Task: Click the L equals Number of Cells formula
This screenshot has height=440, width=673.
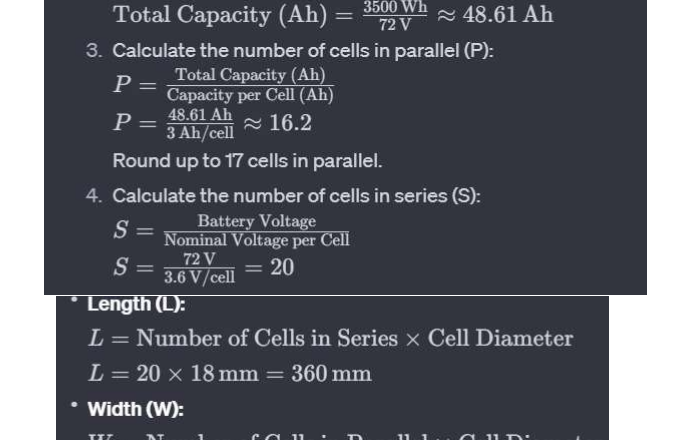Action: click(x=330, y=338)
